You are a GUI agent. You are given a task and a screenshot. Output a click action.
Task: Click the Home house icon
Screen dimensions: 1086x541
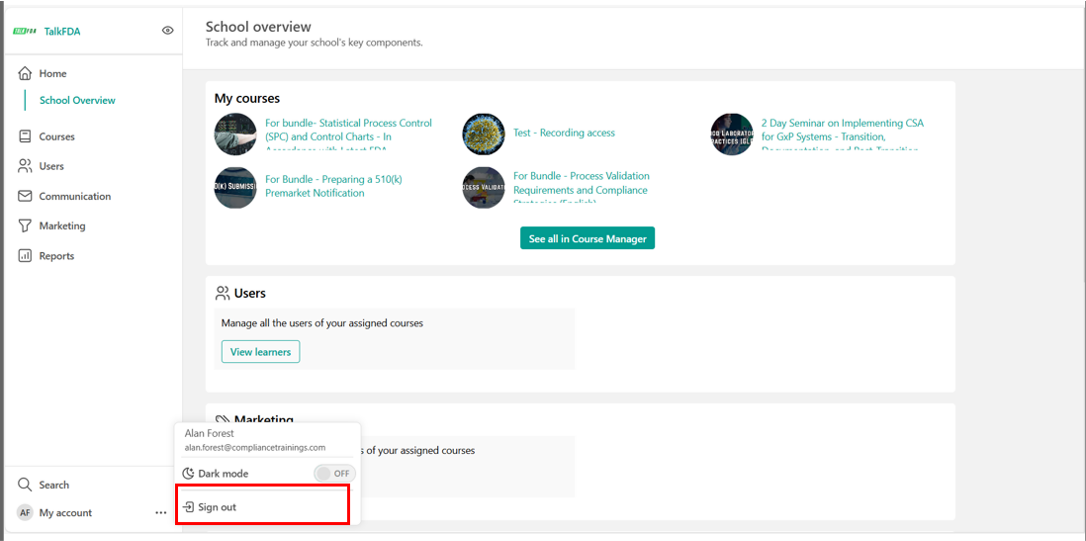click(25, 74)
